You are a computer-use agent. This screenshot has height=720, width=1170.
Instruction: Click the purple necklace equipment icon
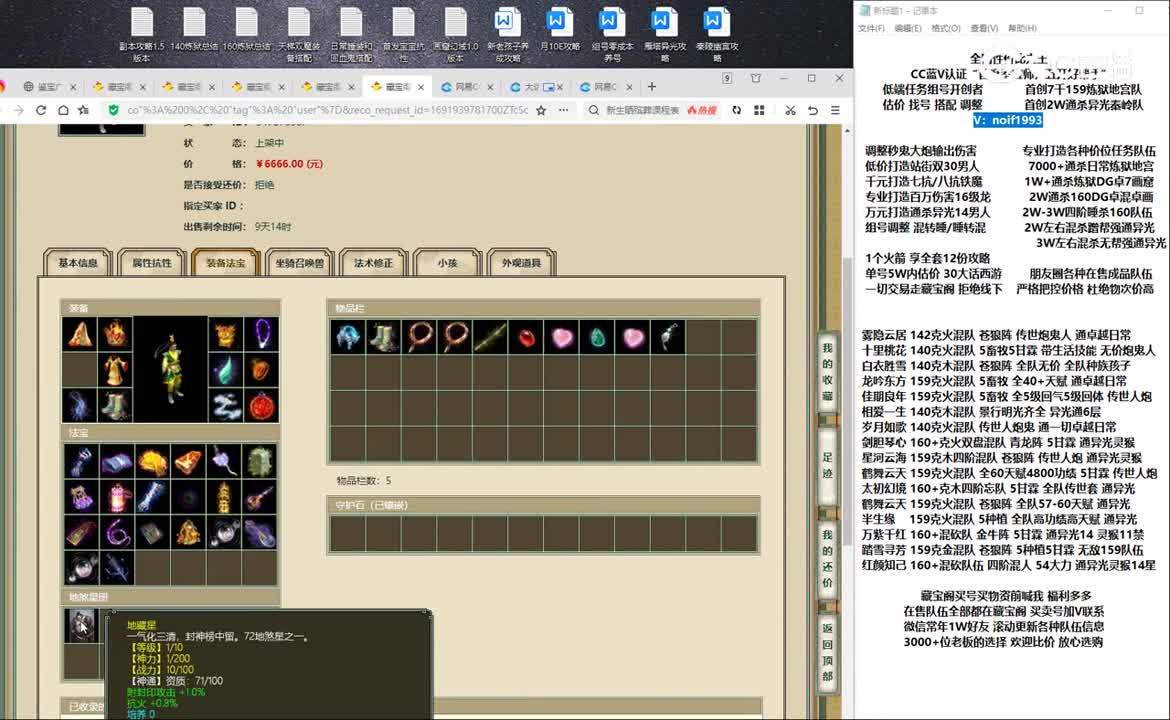tap(261, 334)
